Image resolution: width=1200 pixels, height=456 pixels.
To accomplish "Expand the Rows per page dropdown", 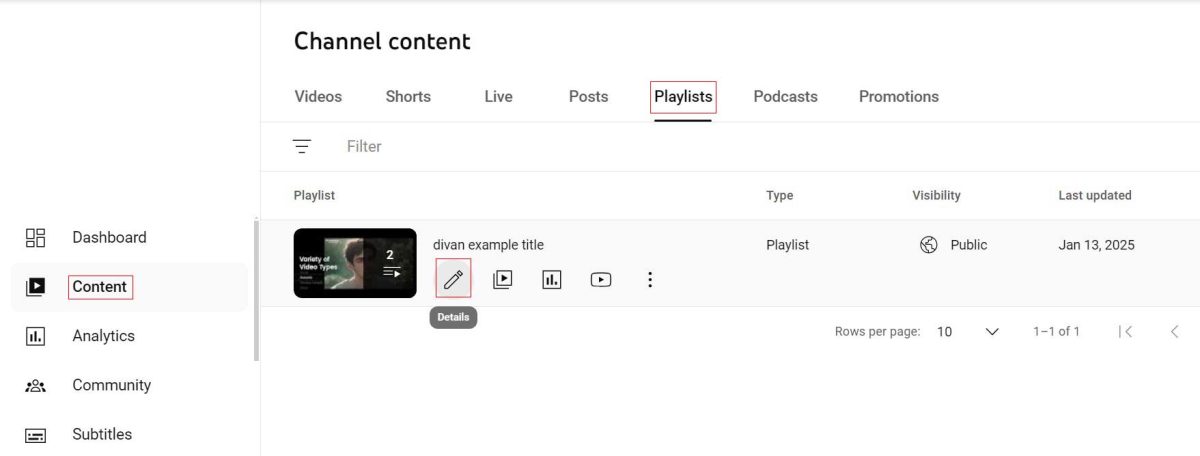I will (968, 332).
